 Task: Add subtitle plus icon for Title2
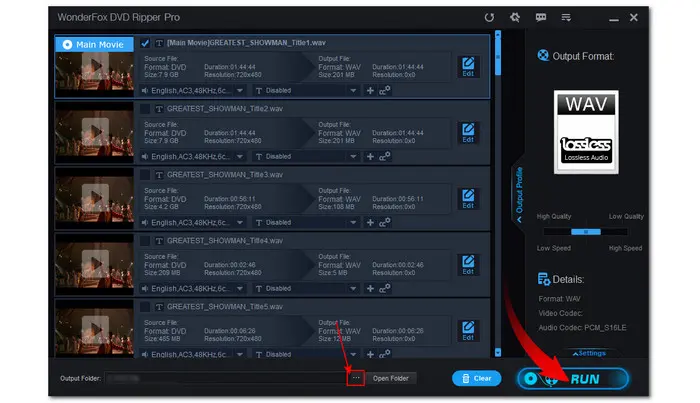pyautogui.click(x=370, y=157)
